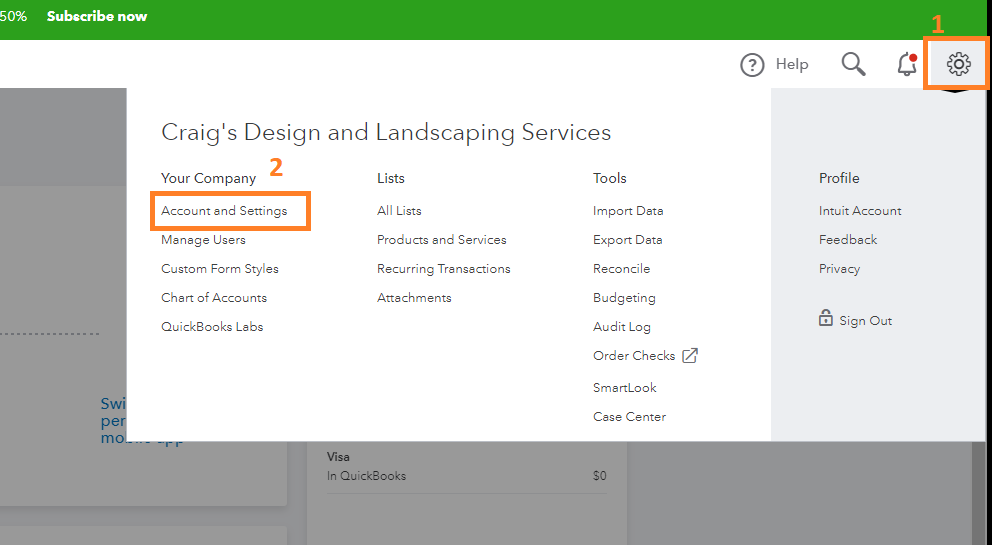Go to Chart of Accounts
This screenshot has height=545, width=992.
click(x=214, y=298)
